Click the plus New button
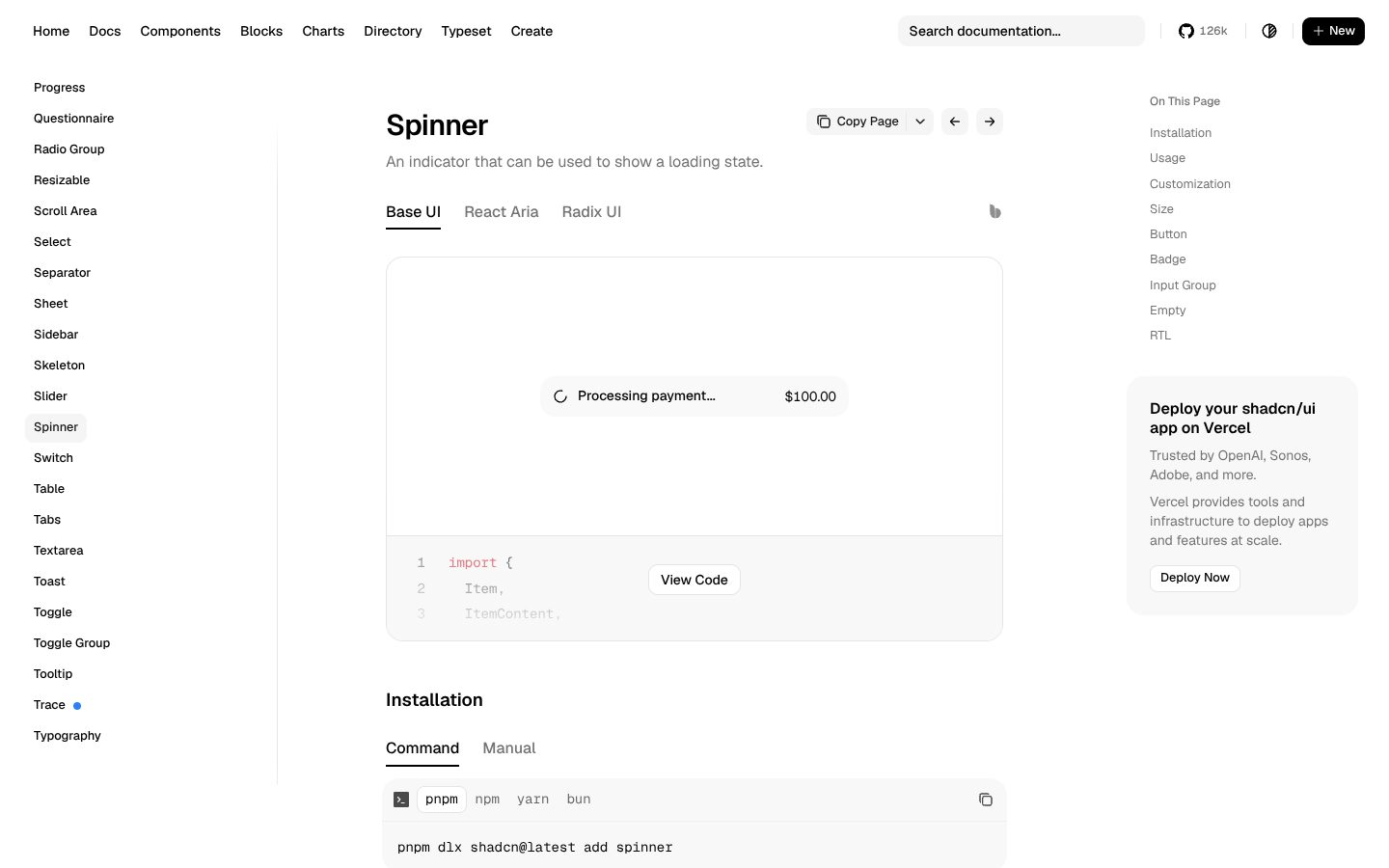Viewport: 1389px width, 868px height. (x=1333, y=31)
